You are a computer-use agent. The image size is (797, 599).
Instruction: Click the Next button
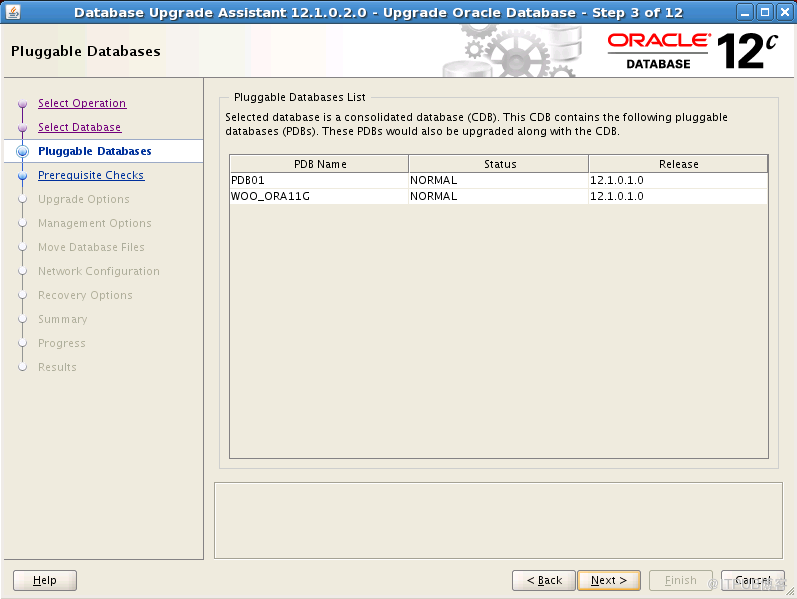609,580
